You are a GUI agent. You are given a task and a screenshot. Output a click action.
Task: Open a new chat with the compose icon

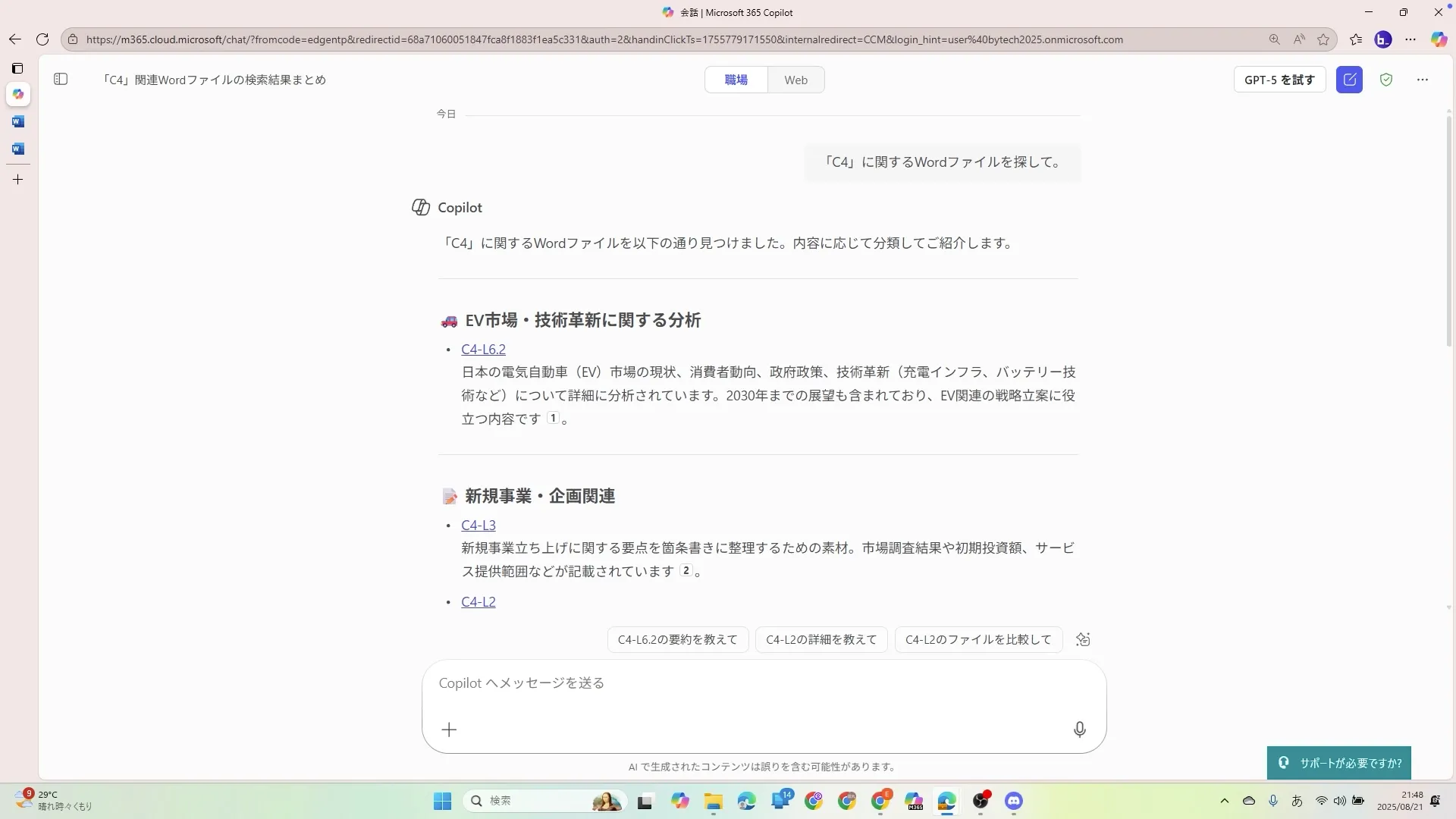1350,80
